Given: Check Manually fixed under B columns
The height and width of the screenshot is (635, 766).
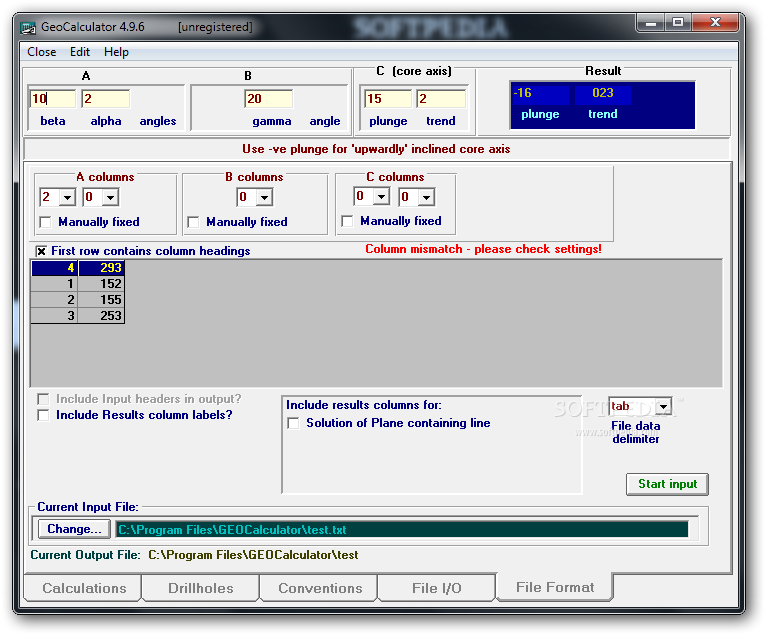Looking at the screenshot, I should [x=193, y=222].
